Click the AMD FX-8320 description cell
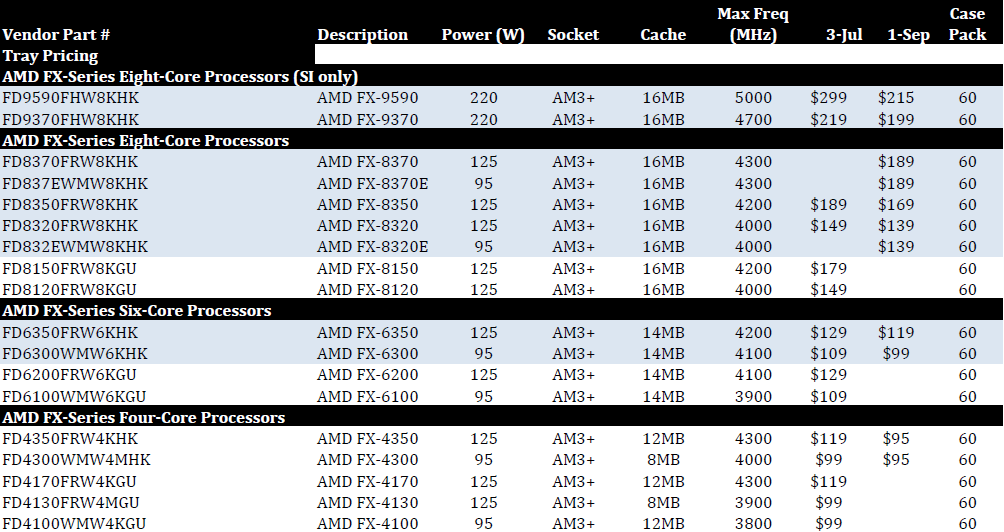 pos(368,226)
